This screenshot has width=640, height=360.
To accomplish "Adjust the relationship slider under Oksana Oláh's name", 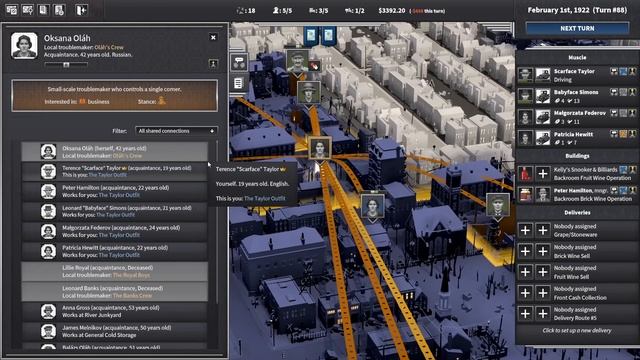I will (x=66, y=64).
